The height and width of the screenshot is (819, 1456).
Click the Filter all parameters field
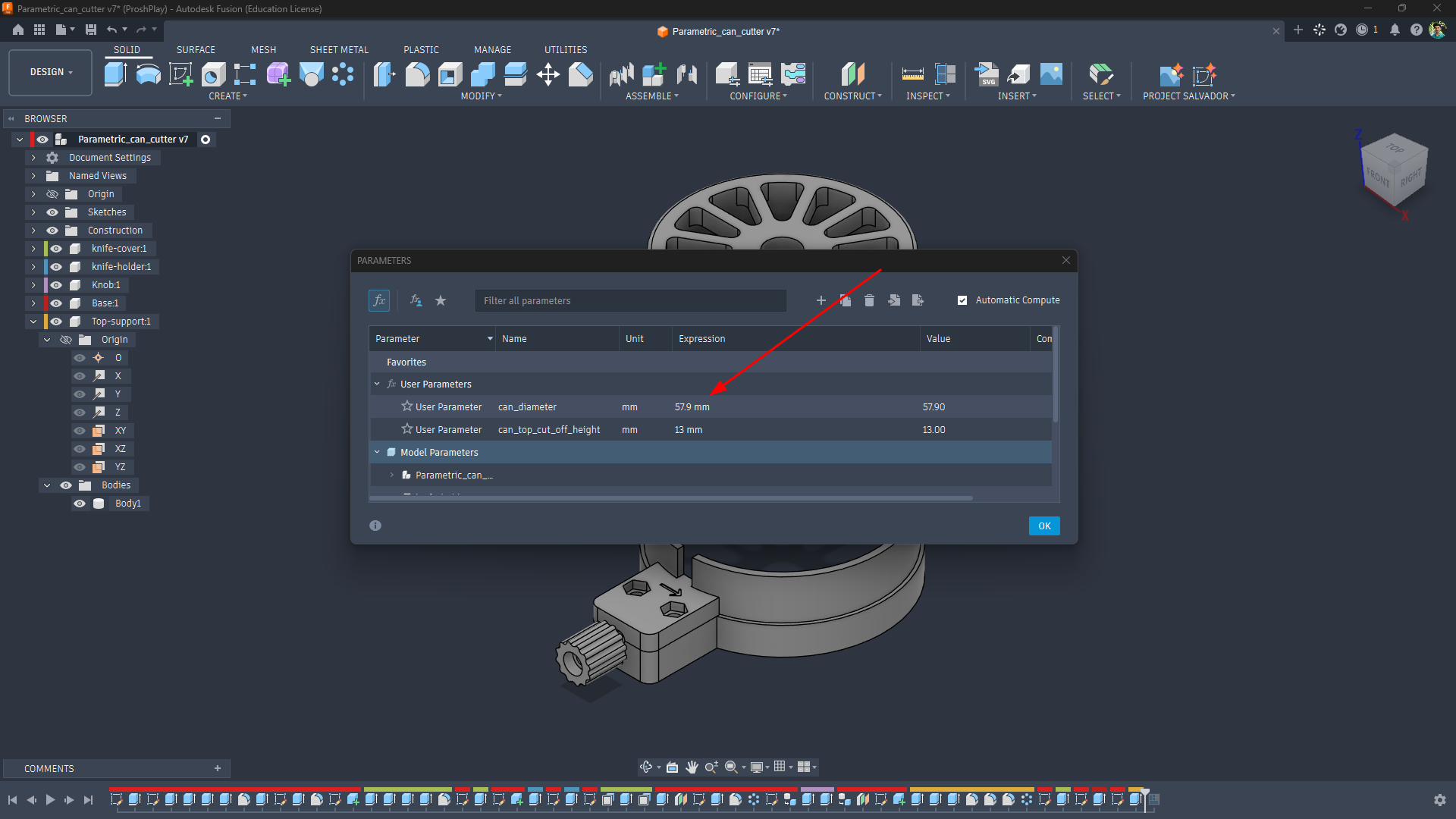point(630,300)
